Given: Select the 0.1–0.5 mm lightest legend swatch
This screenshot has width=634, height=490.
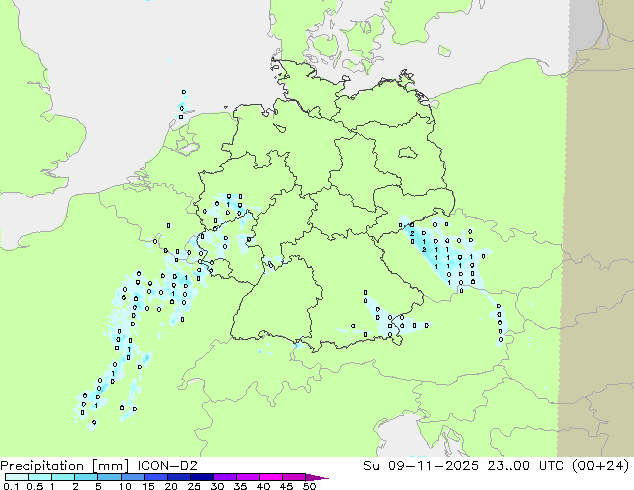Looking at the screenshot, I should (17, 477).
